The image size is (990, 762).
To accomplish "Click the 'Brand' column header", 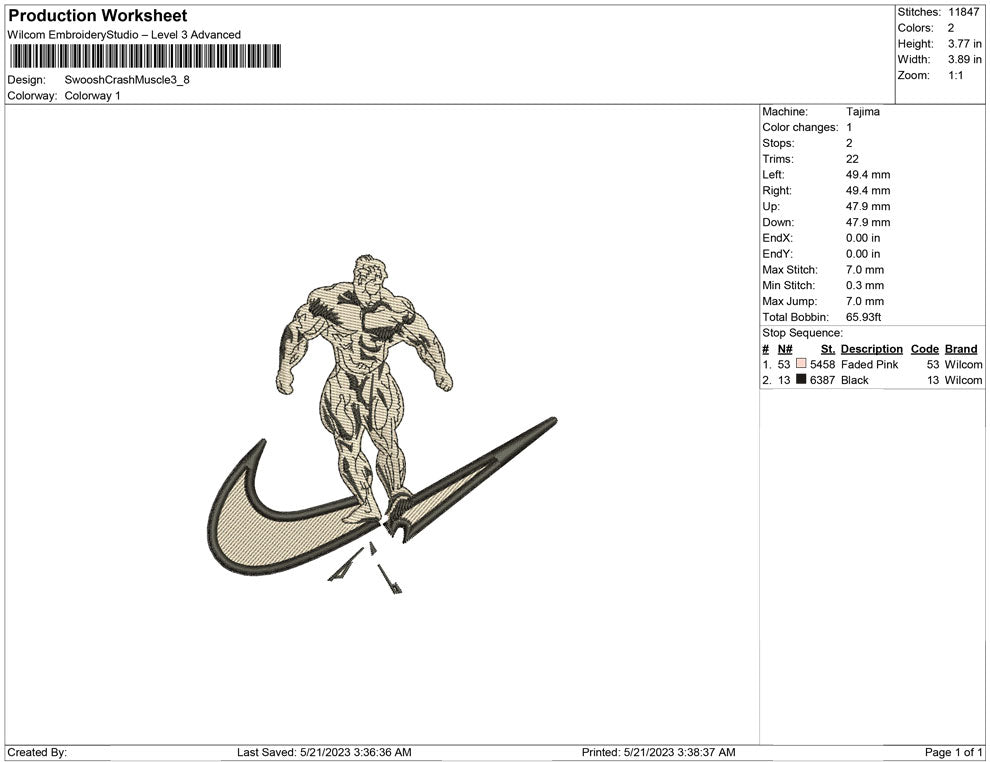I will click(961, 348).
